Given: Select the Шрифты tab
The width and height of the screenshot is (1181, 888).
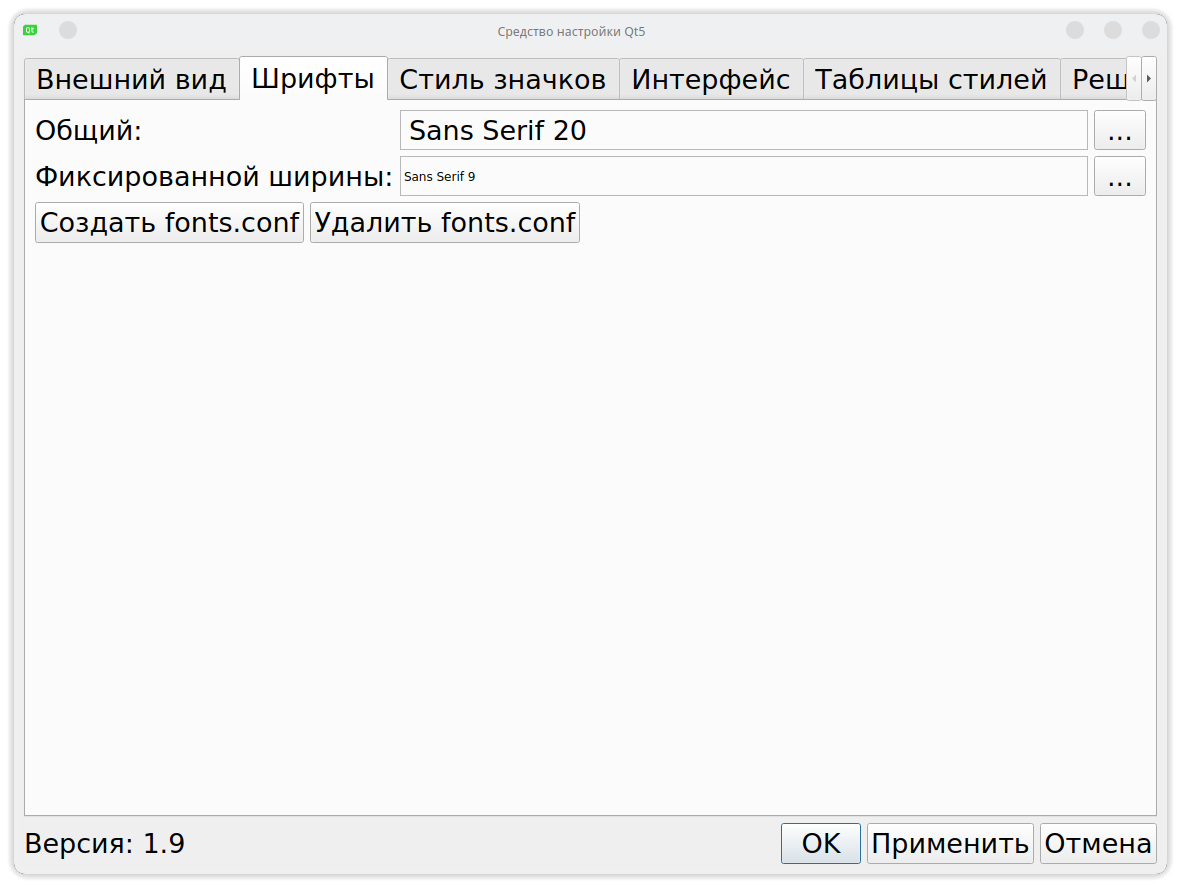Looking at the screenshot, I should [x=313, y=79].
